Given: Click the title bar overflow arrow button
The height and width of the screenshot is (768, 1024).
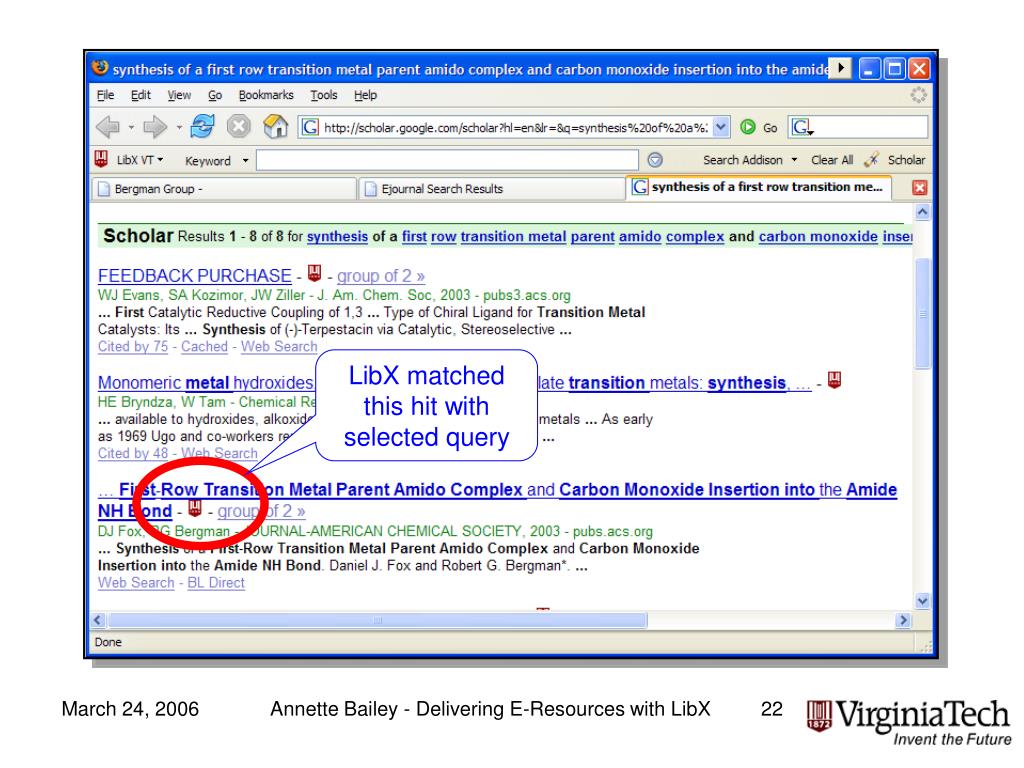Looking at the screenshot, I should point(841,68).
